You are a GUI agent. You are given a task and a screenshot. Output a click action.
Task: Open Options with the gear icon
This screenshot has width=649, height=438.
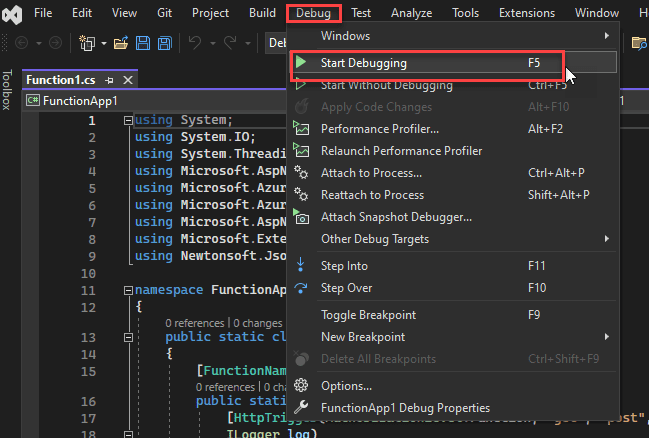point(346,386)
